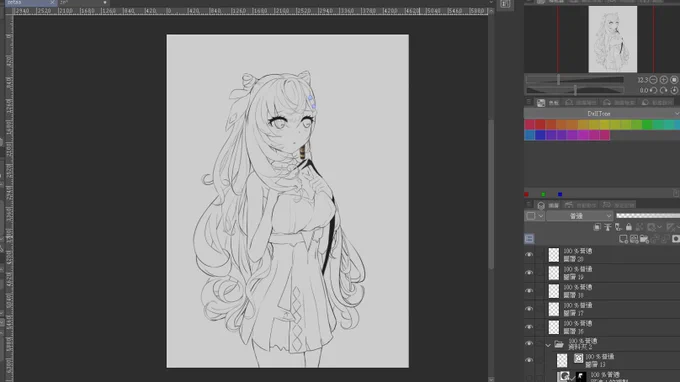Screen dimensions: 680x382
Task: Open the color panel hamburger menu
Action: pos(529,102)
